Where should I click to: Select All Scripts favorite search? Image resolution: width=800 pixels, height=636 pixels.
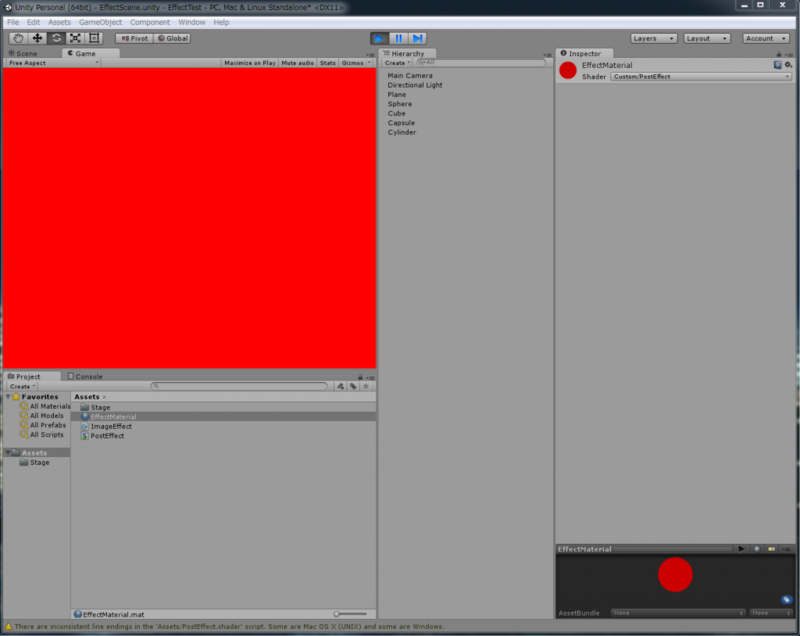[x=41, y=435]
